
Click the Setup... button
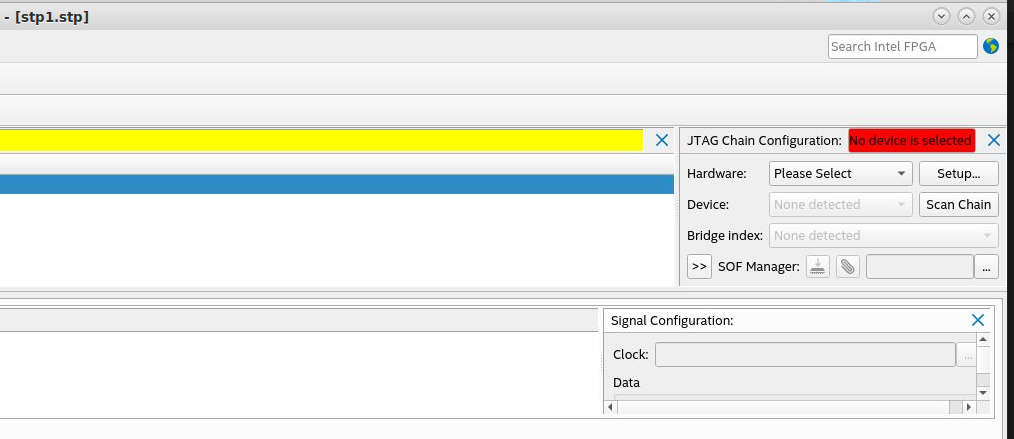[958, 173]
